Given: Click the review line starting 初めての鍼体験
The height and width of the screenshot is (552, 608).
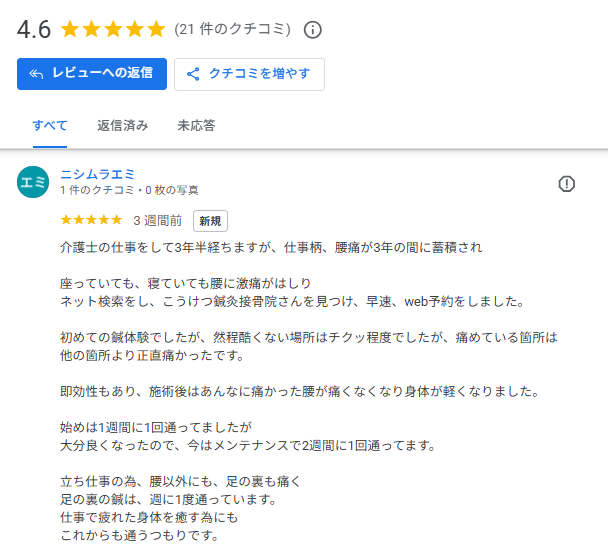Looking at the screenshot, I should 308,337.
